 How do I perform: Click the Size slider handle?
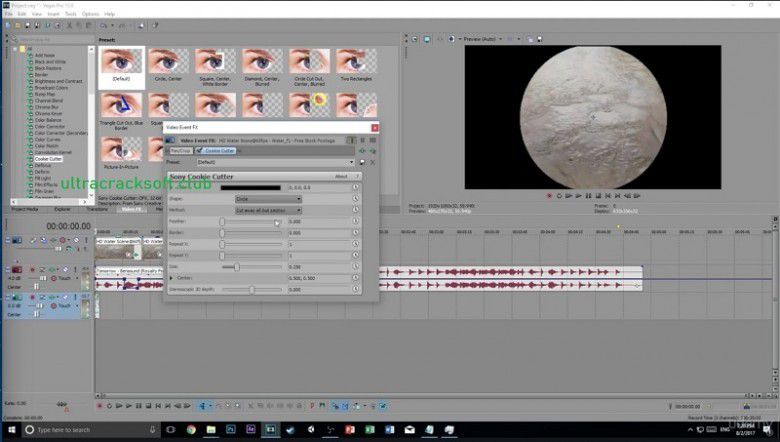click(237, 267)
